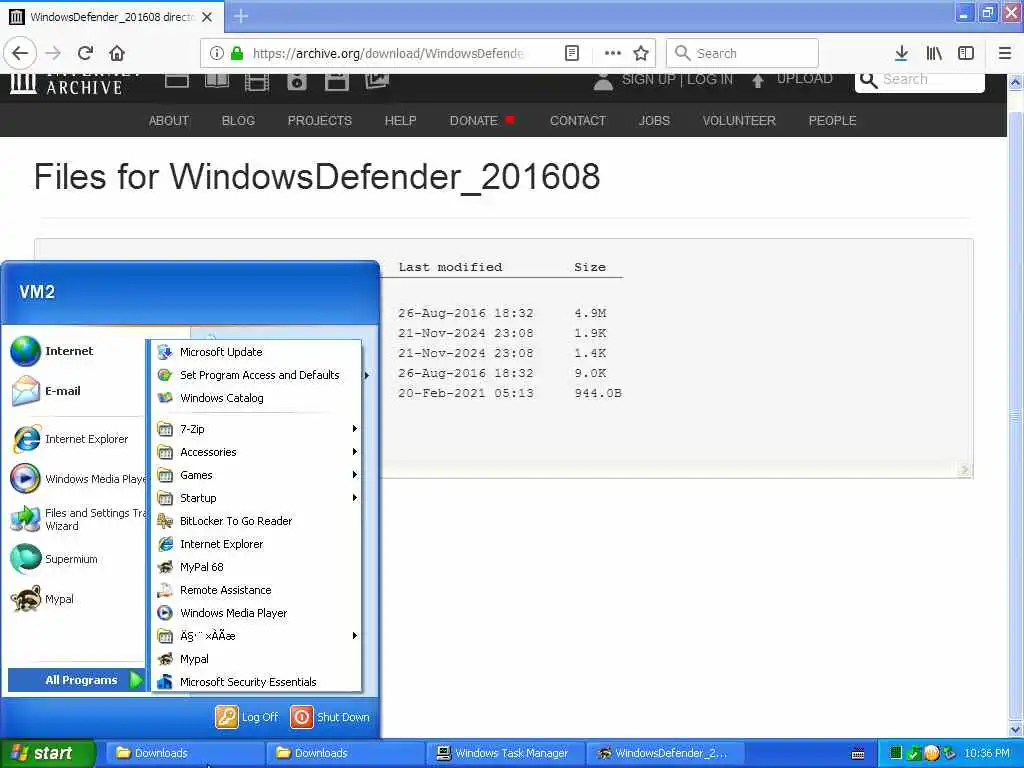The width and height of the screenshot is (1024, 768).
Task: Open the Internet Archive web icon
Action: coord(177,80)
